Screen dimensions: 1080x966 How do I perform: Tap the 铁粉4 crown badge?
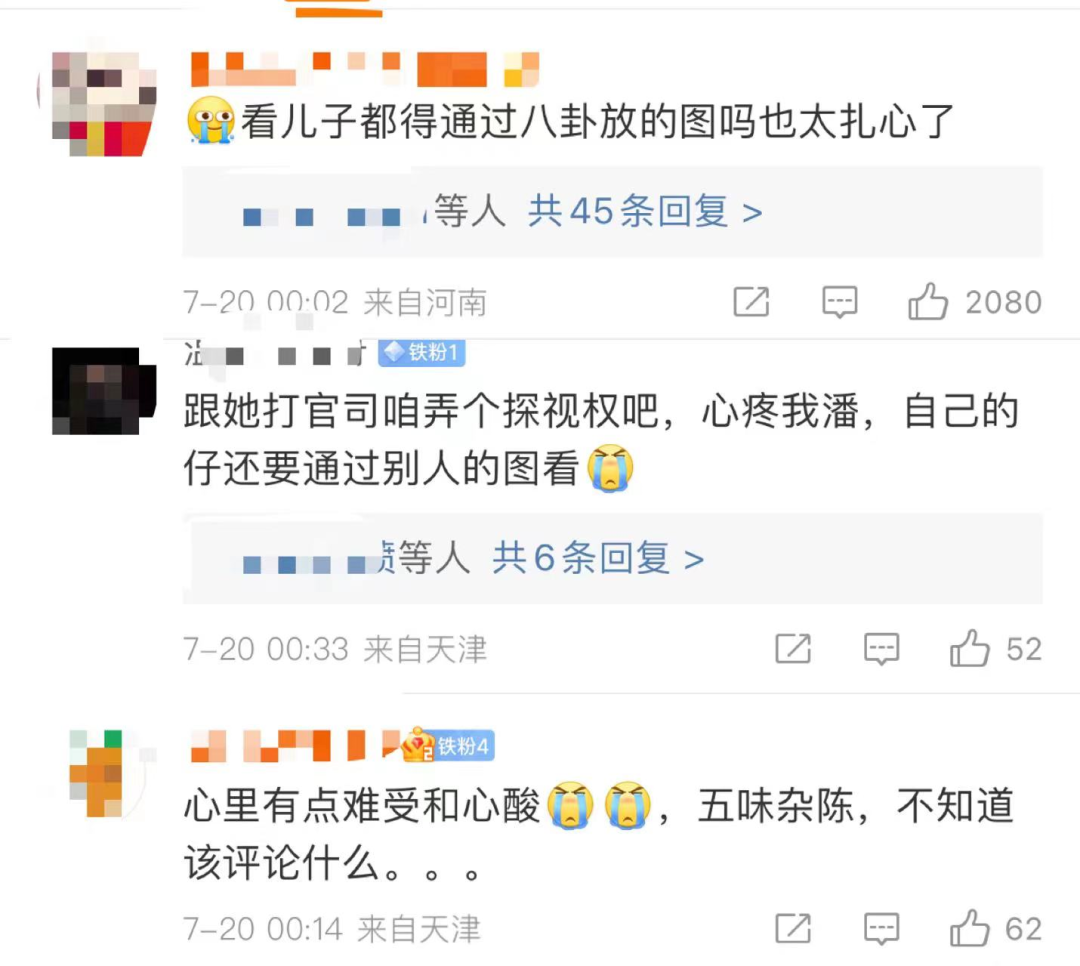click(448, 746)
